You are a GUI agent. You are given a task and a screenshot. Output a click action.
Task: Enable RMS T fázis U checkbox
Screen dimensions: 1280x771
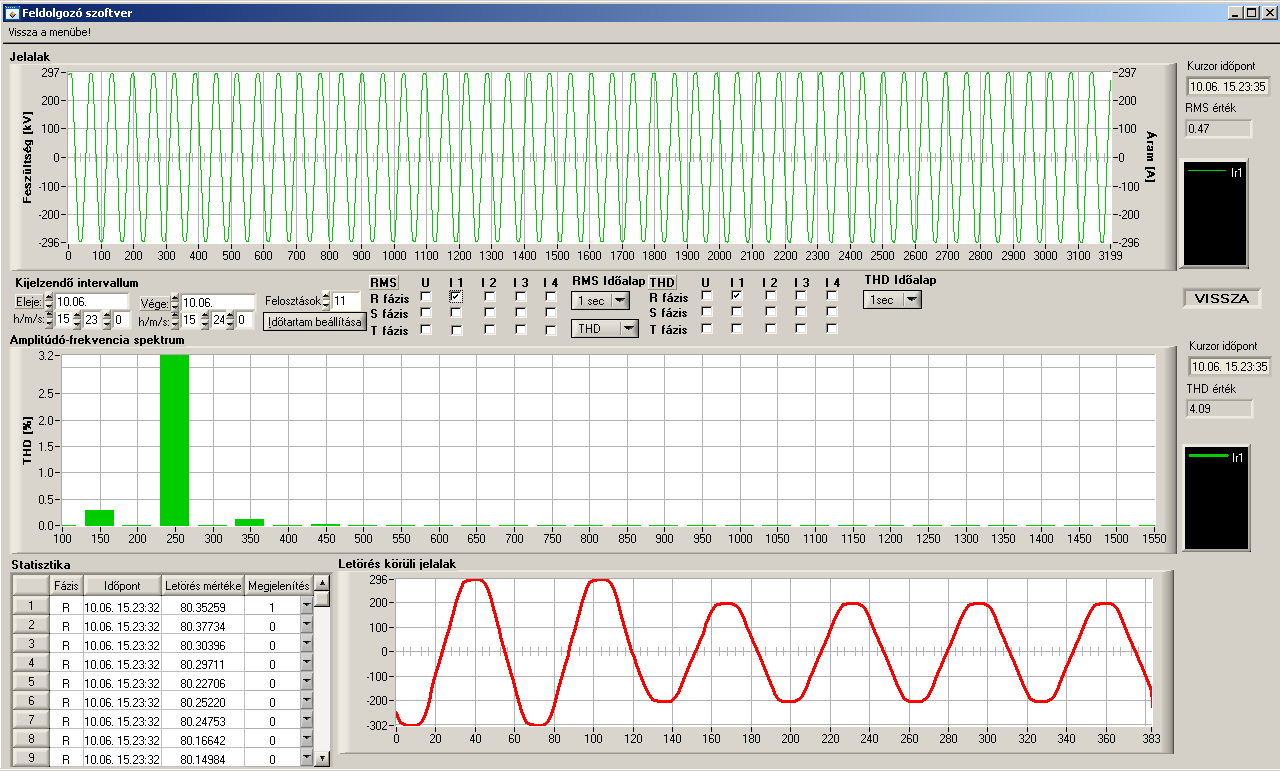[426, 329]
